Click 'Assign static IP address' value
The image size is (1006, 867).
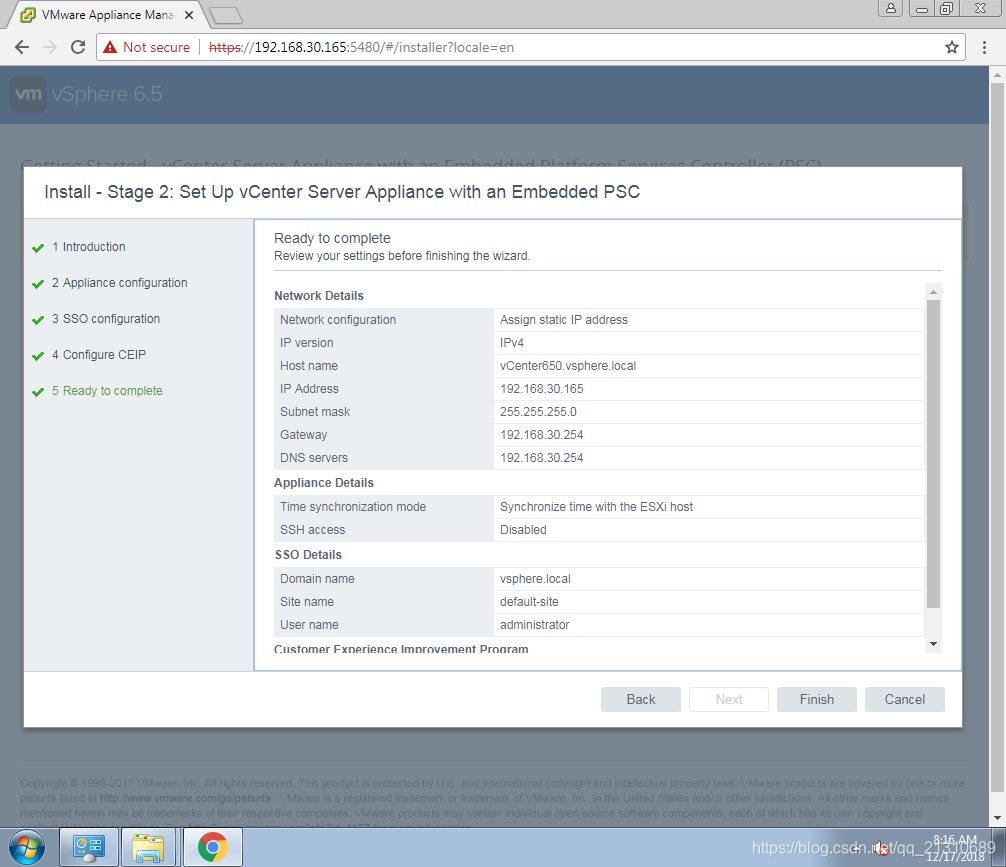click(563, 320)
